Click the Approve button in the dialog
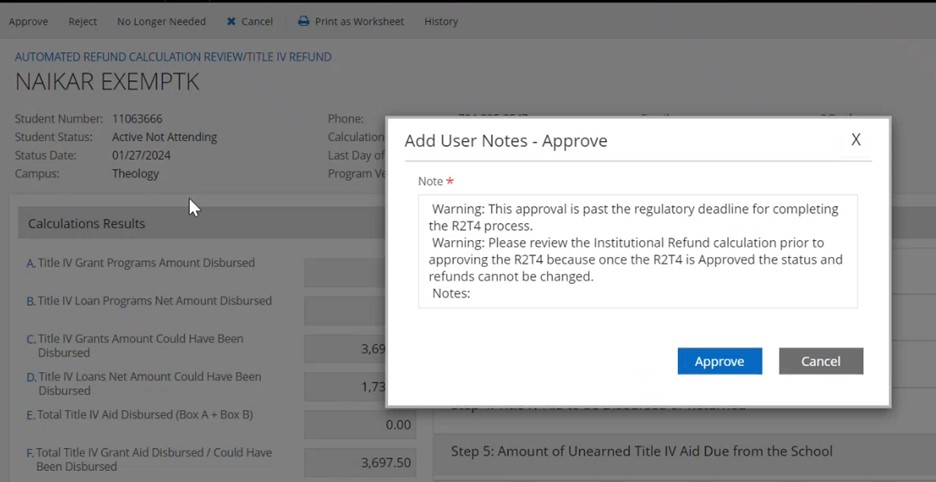 click(719, 361)
